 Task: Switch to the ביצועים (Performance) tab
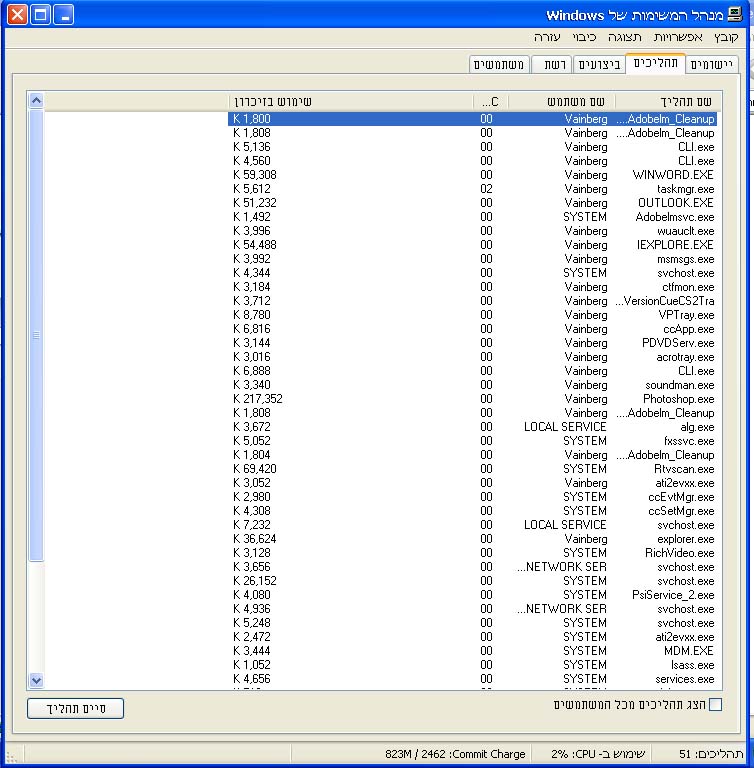(599, 64)
